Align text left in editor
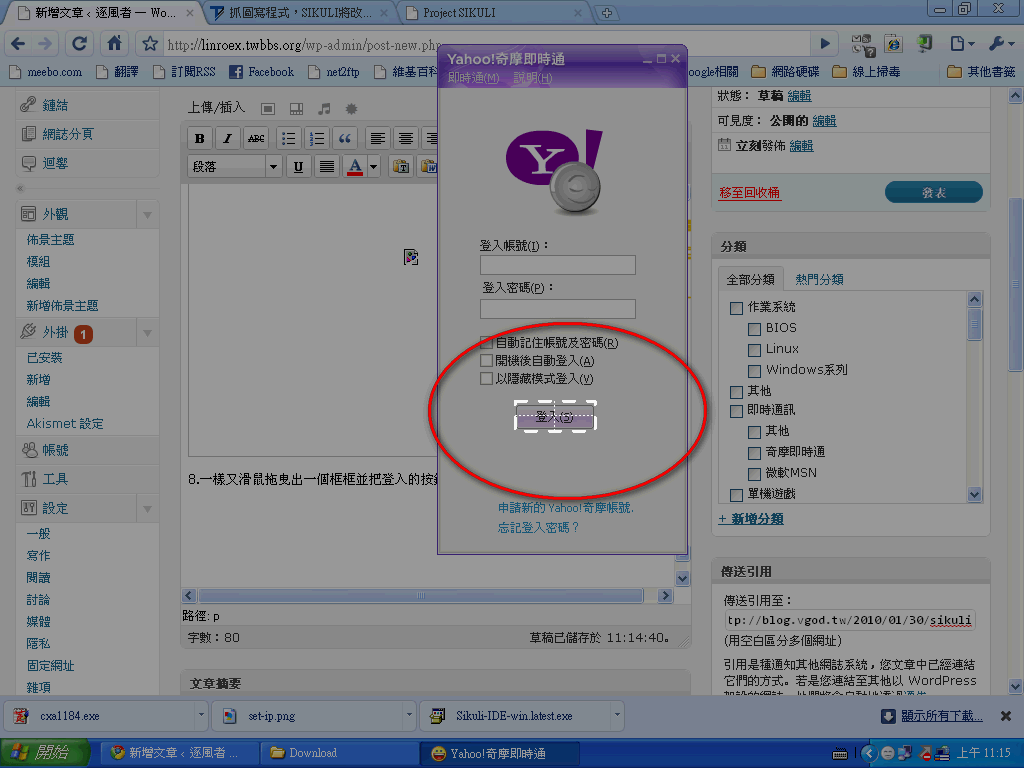 click(377, 138)
